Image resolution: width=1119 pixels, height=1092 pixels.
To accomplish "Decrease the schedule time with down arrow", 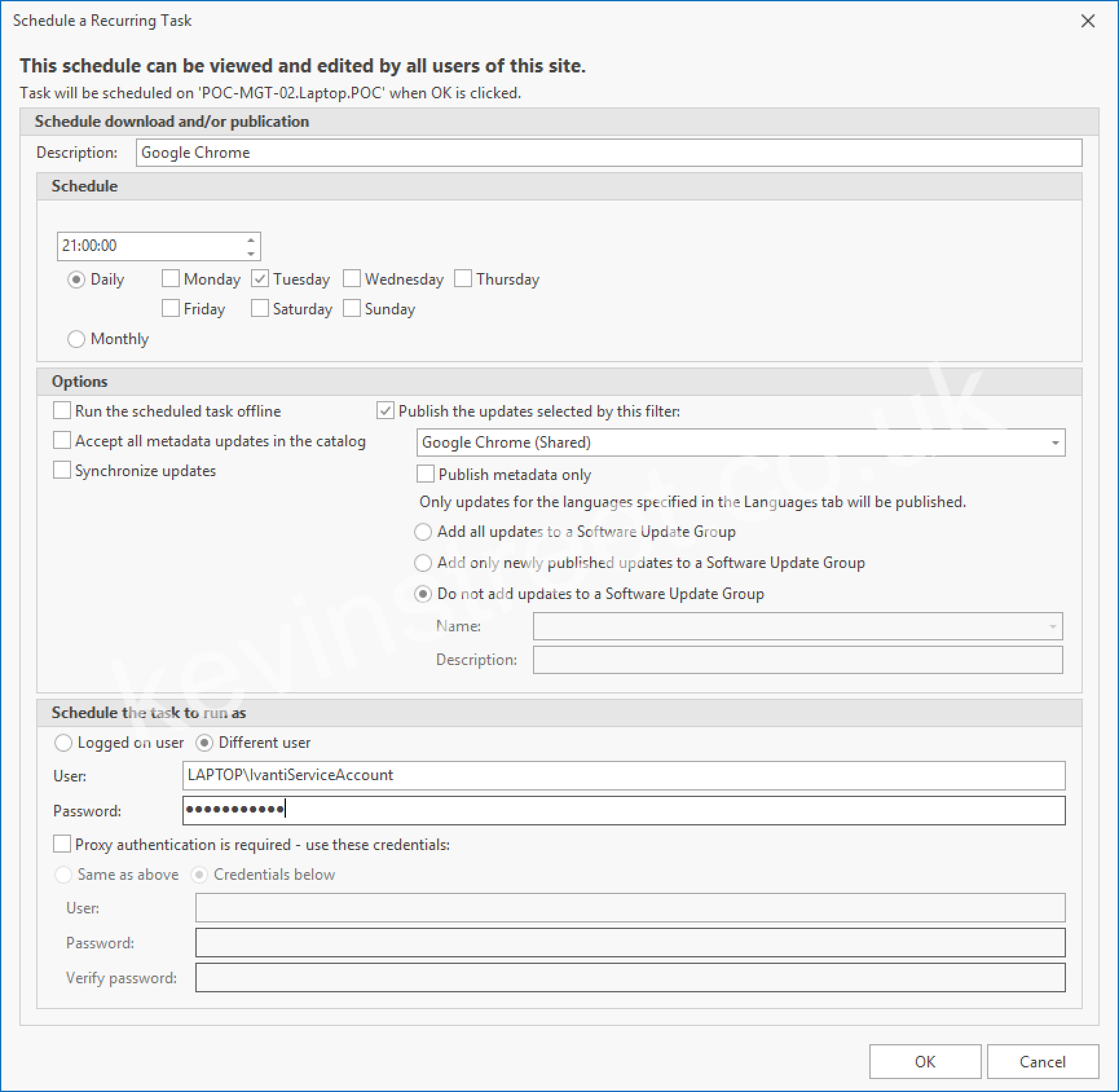I will click(x=250, y=253).
